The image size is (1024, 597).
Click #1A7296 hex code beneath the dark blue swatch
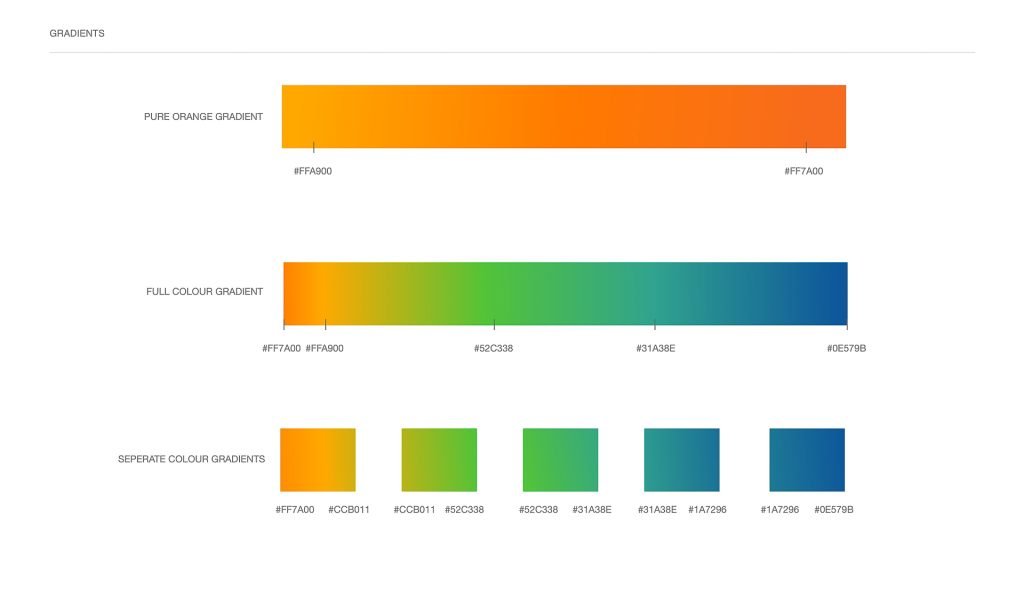pos(780,510)
